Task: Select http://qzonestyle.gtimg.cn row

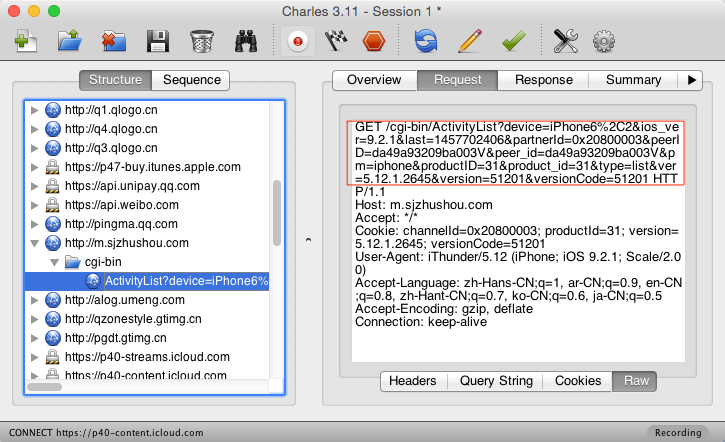Action: 147,319
